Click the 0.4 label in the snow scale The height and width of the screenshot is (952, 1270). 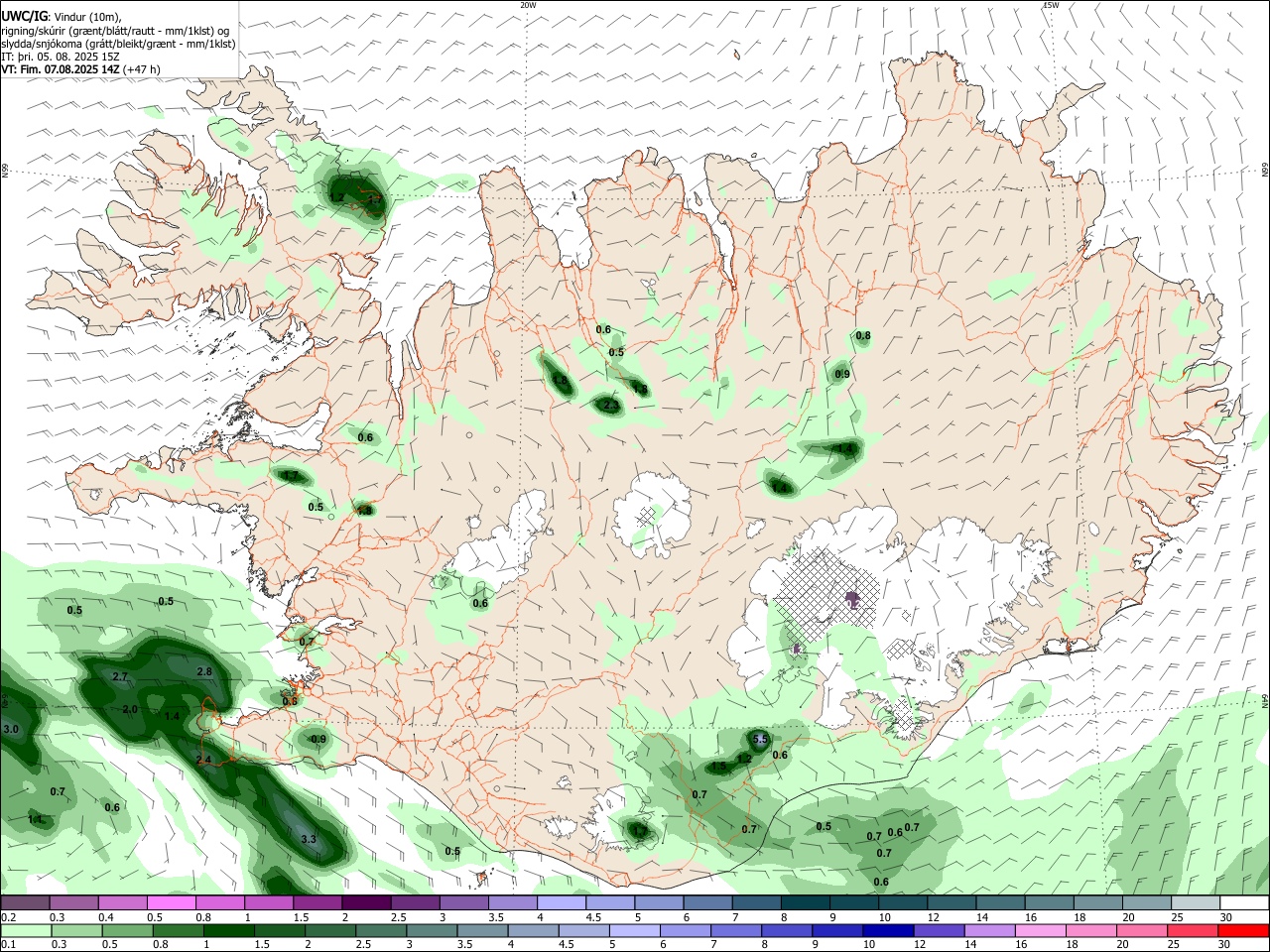pos(106,916)
